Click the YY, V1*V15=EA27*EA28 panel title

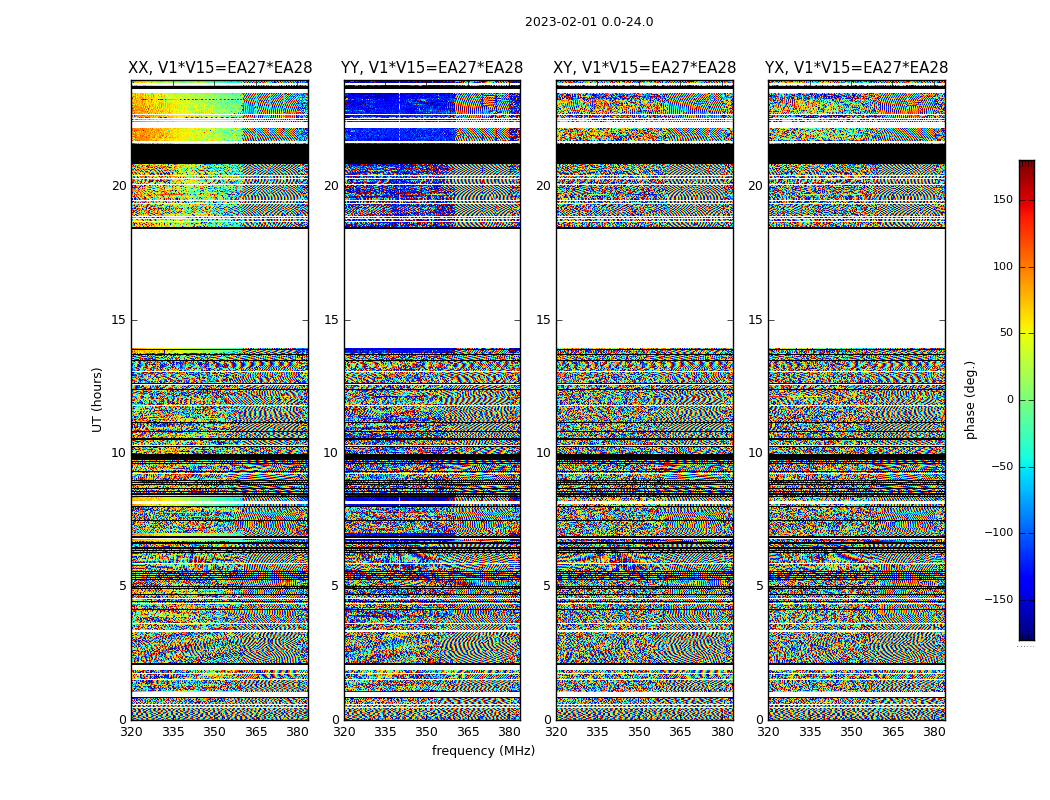pyautogui.click(x=432, y=68)
